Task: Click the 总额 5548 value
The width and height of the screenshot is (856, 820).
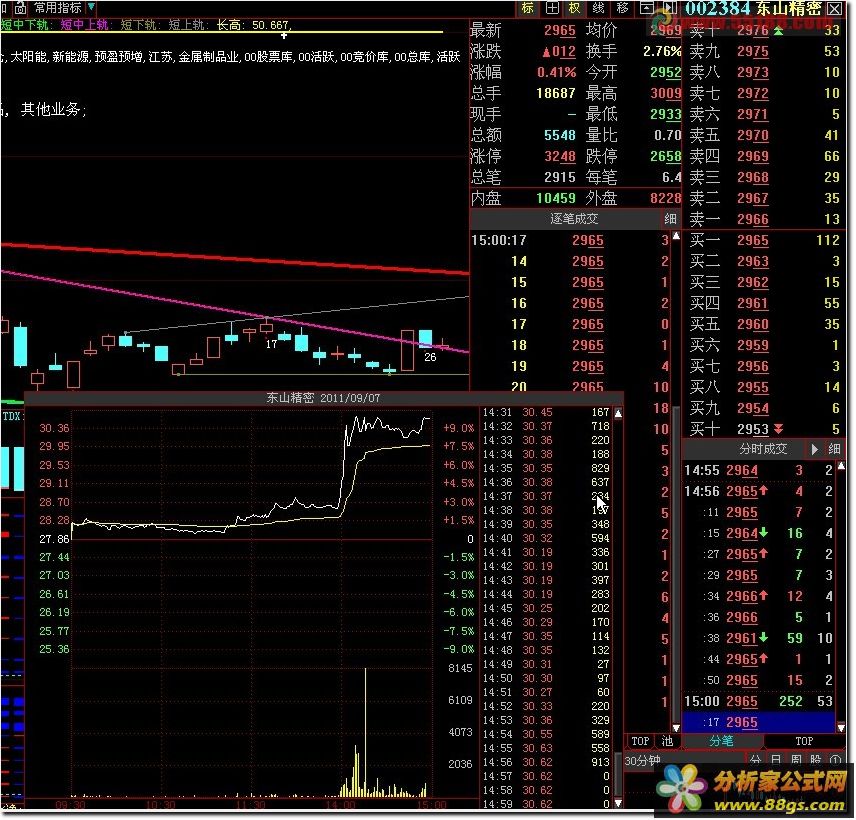Action: point(560,135)
